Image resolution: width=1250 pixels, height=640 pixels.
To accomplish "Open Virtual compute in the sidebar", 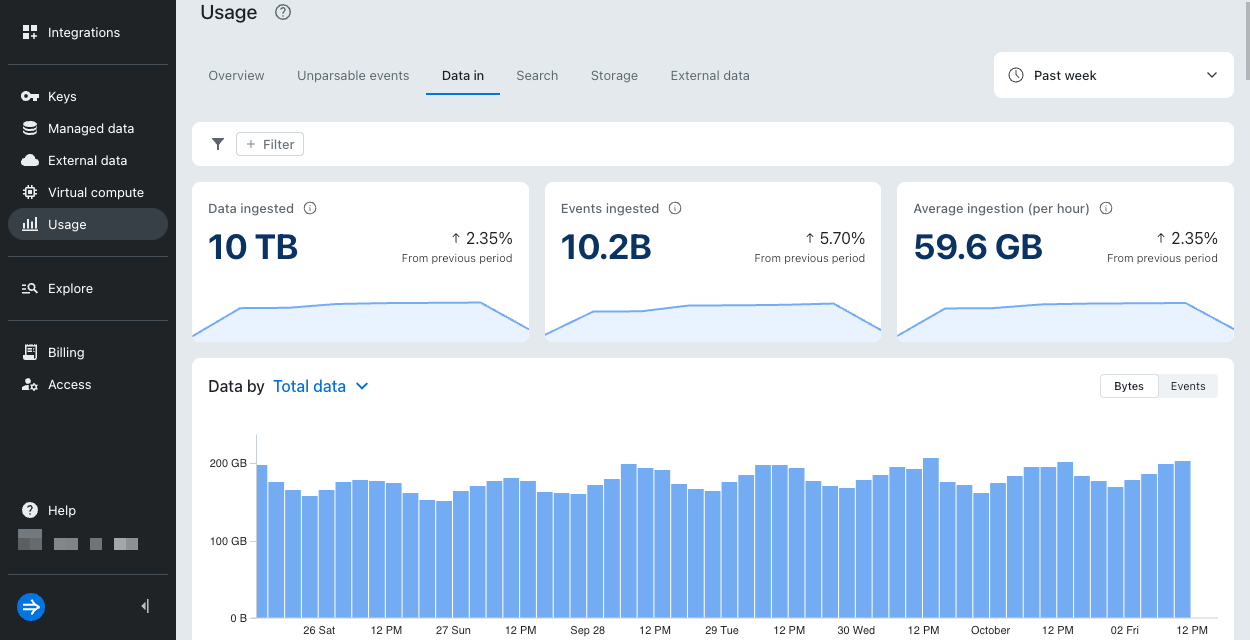I will [x=88, y=192].
